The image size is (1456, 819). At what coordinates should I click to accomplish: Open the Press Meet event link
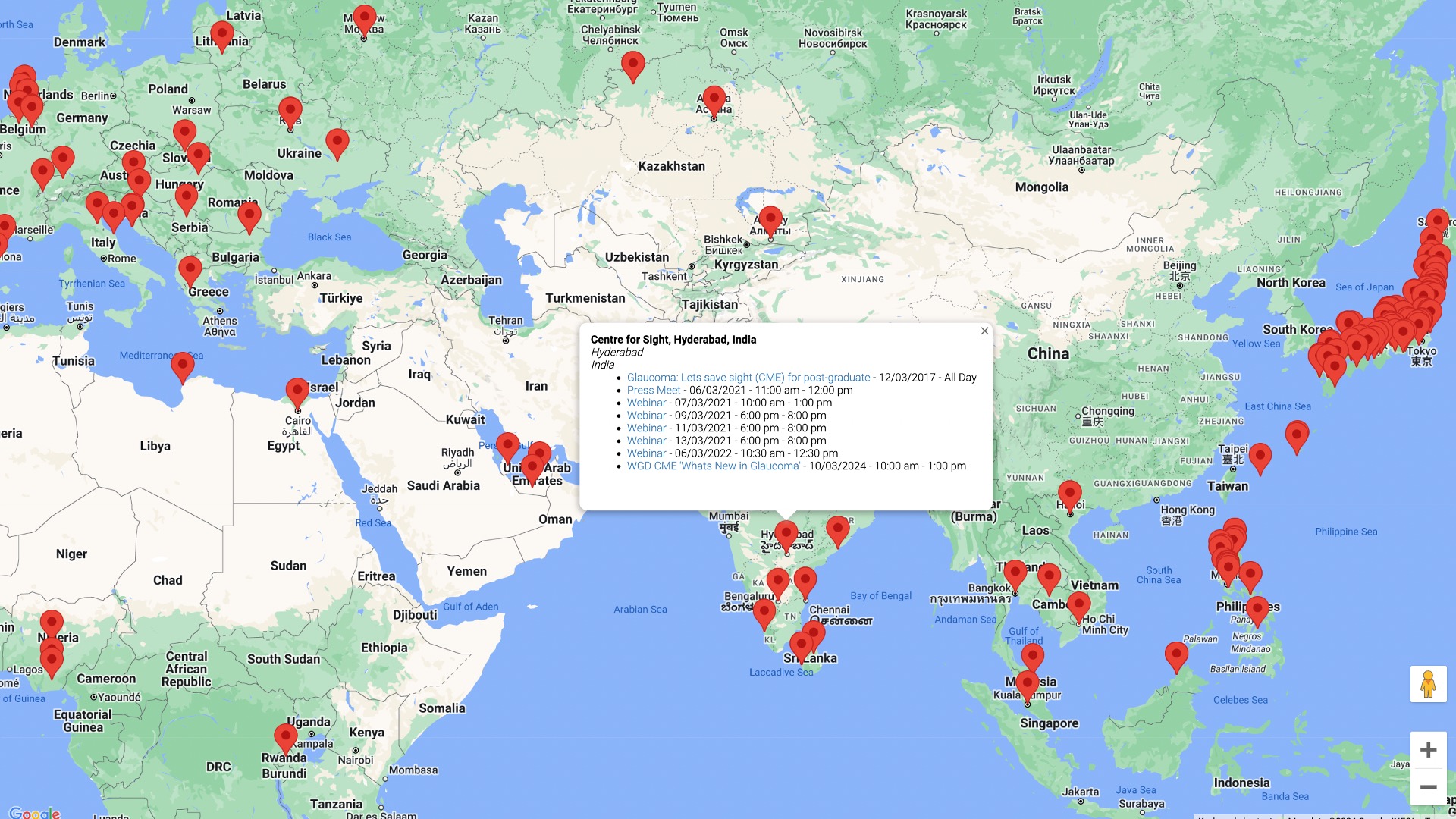coord(653,391)
